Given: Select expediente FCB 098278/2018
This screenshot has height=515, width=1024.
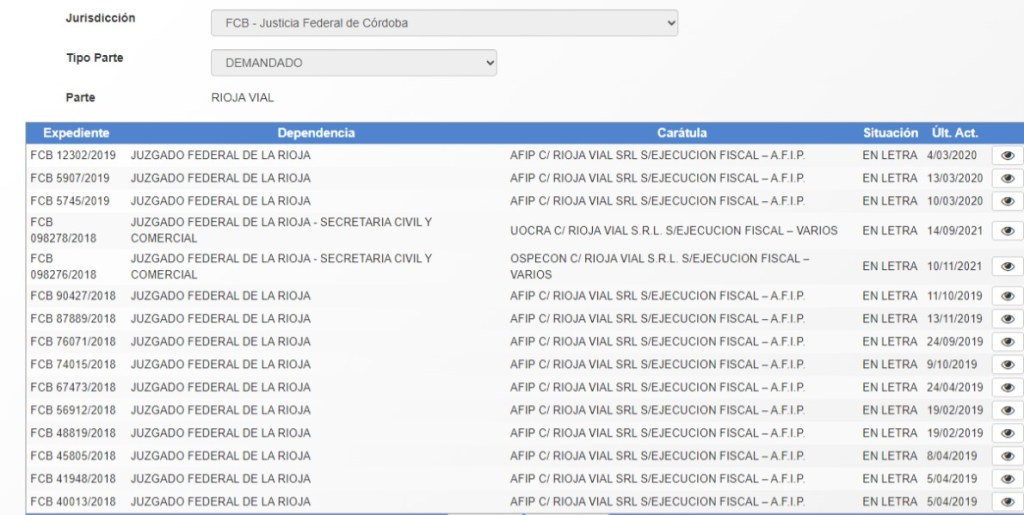Looking at the screenshot, I should pos(63,230).
